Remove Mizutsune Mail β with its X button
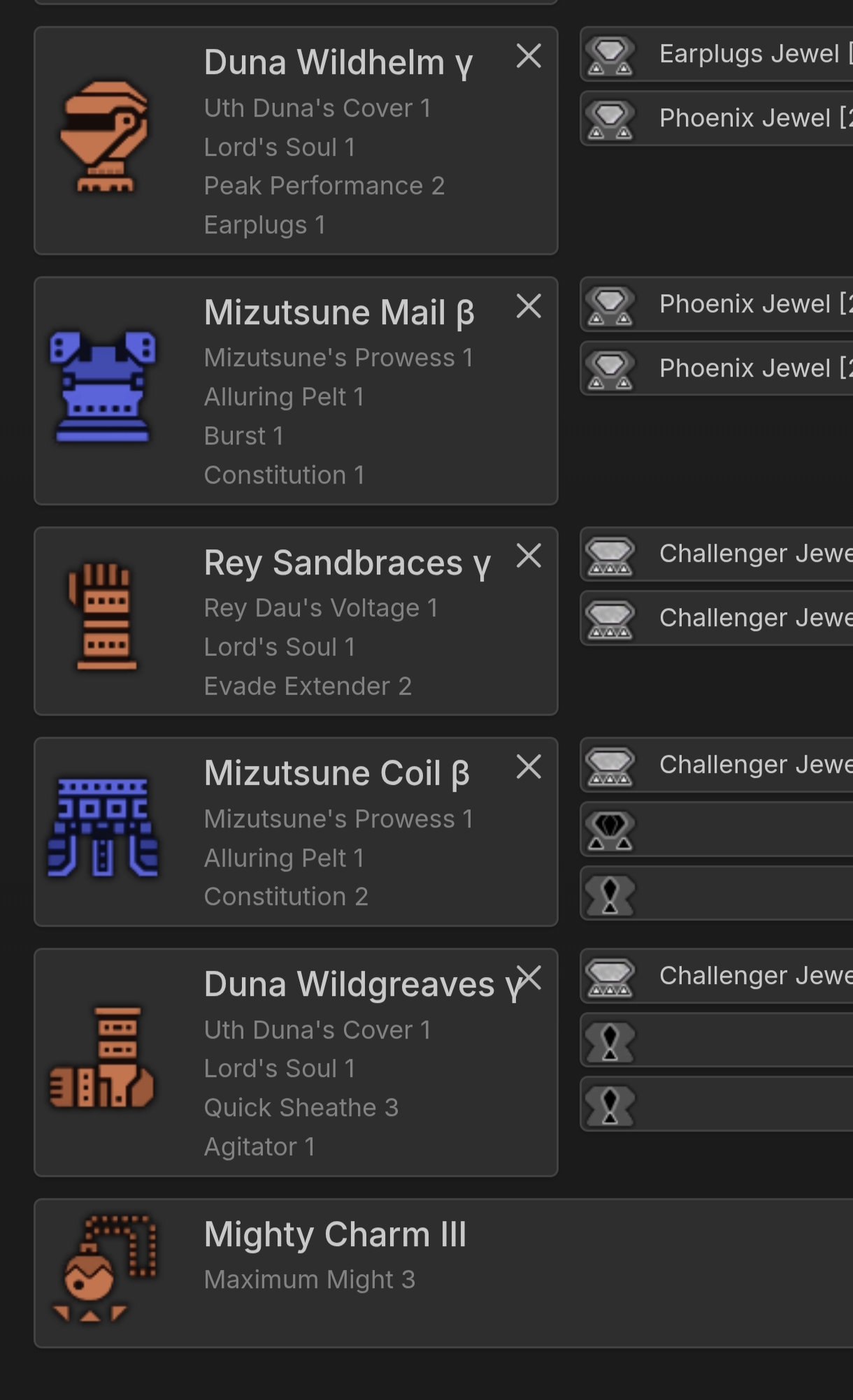This screenshot has height=1400, width=853. click(529, 306)
